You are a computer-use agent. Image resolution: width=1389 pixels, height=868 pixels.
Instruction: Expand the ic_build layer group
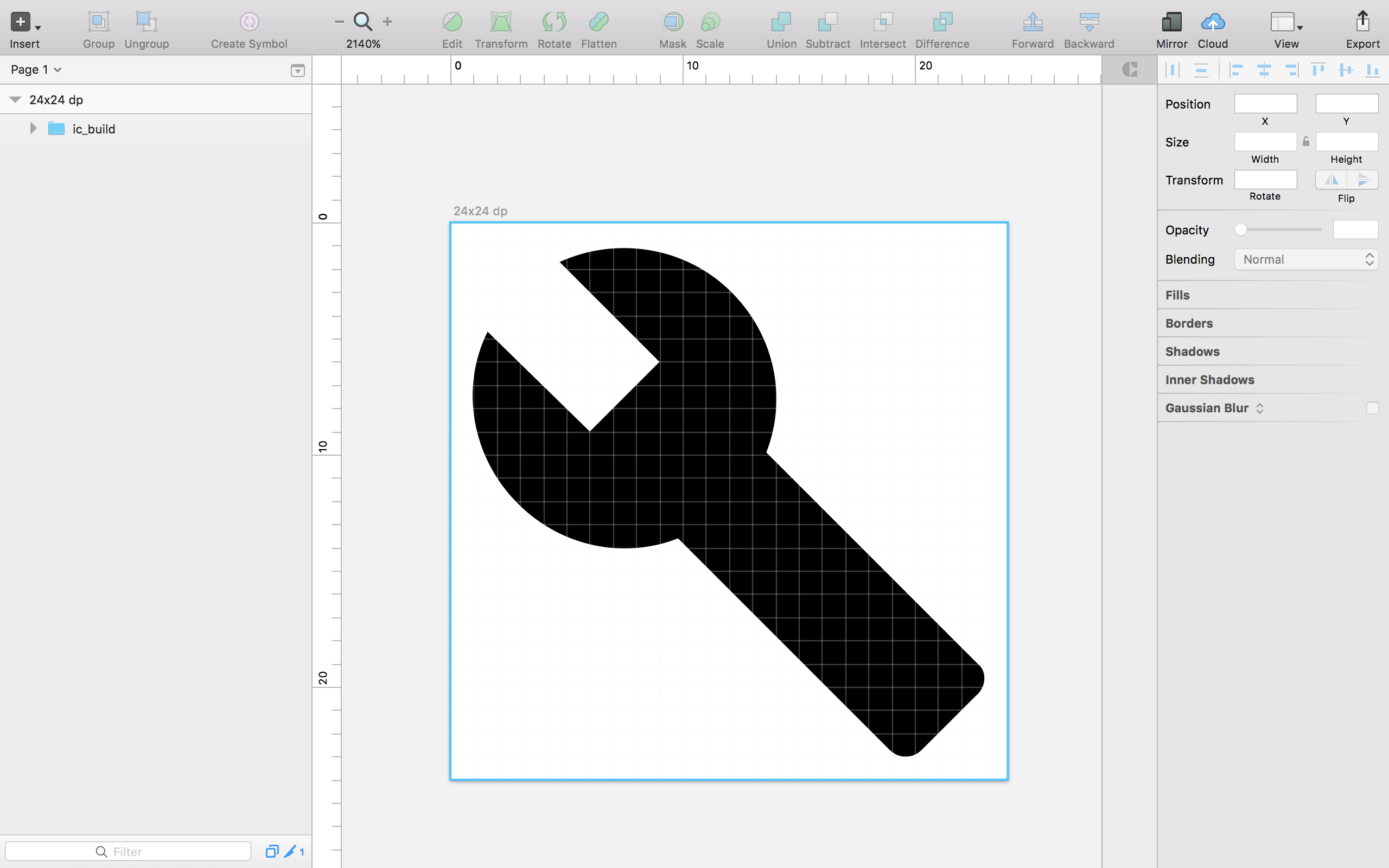click(x=33, y=128)
